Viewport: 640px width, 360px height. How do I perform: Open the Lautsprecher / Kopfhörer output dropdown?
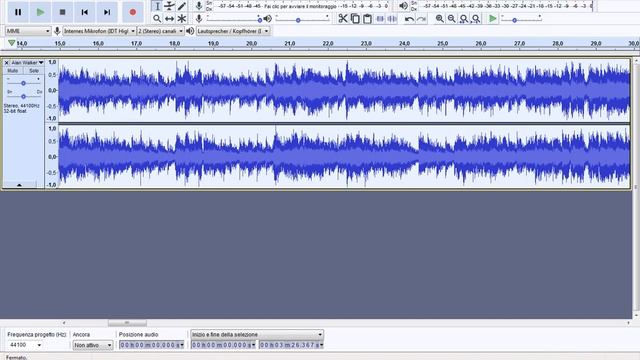233,31
